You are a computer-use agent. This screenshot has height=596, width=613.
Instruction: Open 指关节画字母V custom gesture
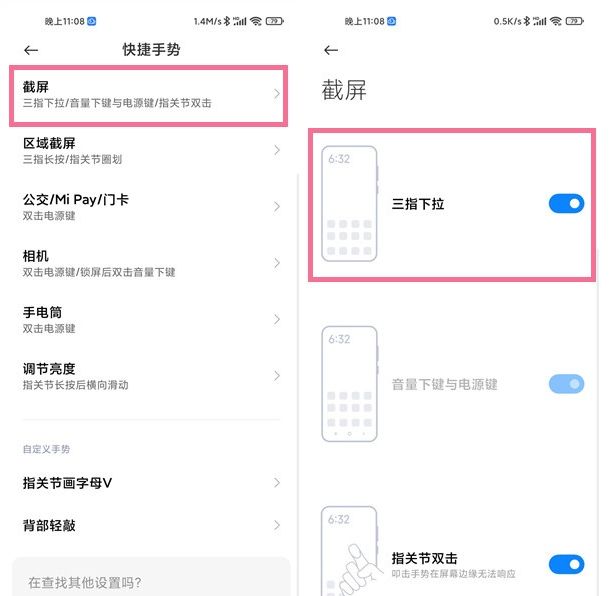pyautogui.click(x=149, y=483)
